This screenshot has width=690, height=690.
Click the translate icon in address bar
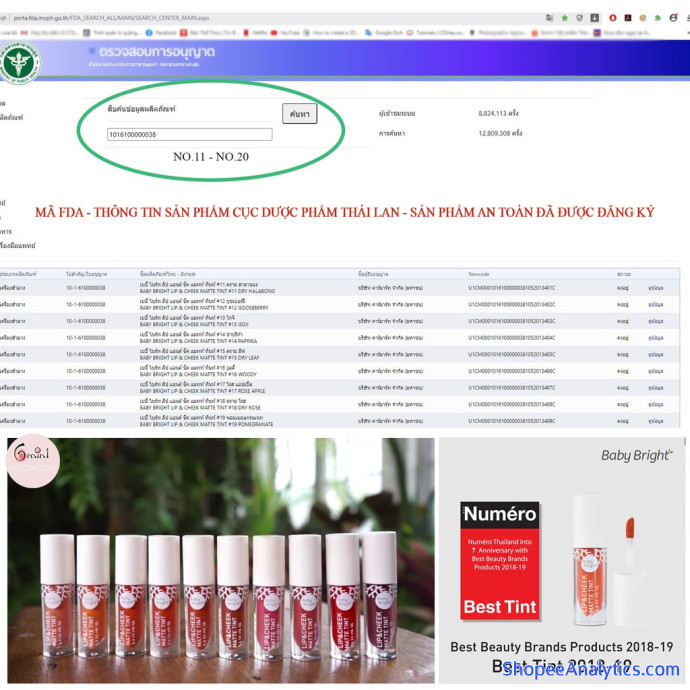(x=549, y=18)
